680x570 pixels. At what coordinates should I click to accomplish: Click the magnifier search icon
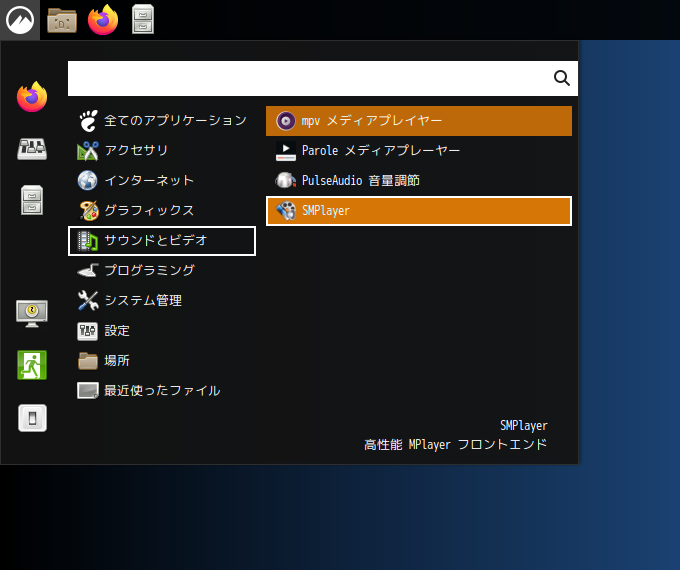(562, 78)
